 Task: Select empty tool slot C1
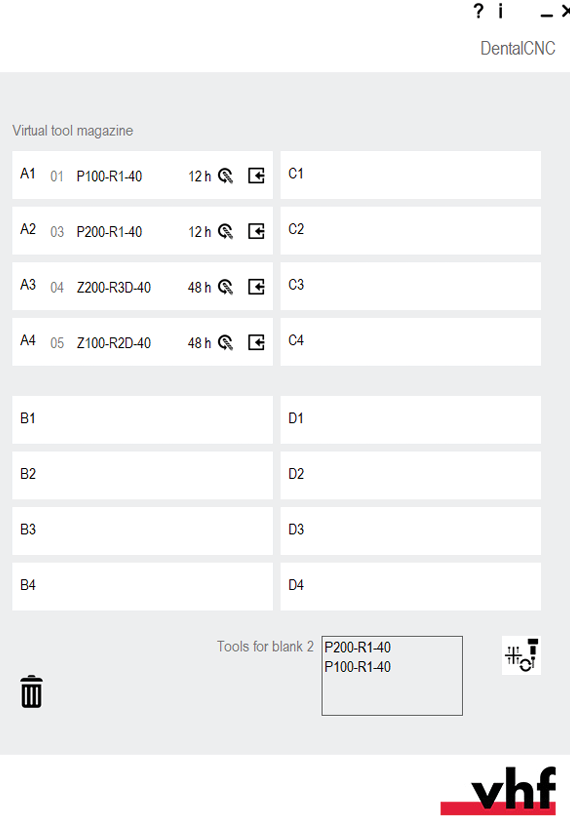411,175
